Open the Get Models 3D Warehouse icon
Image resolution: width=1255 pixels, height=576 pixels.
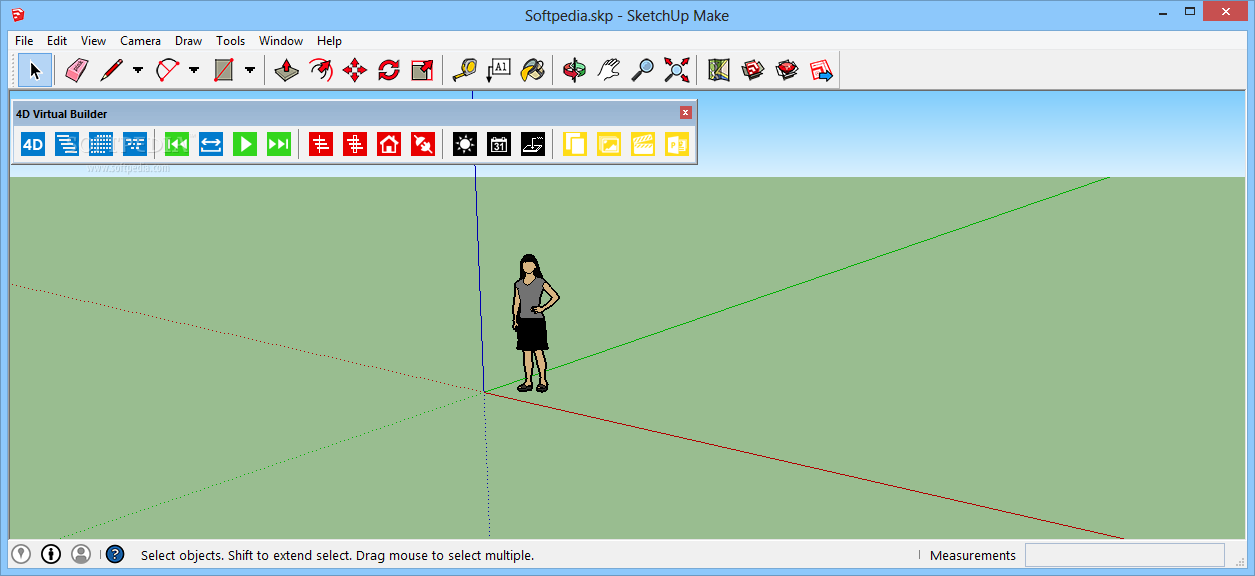[753, 70]
